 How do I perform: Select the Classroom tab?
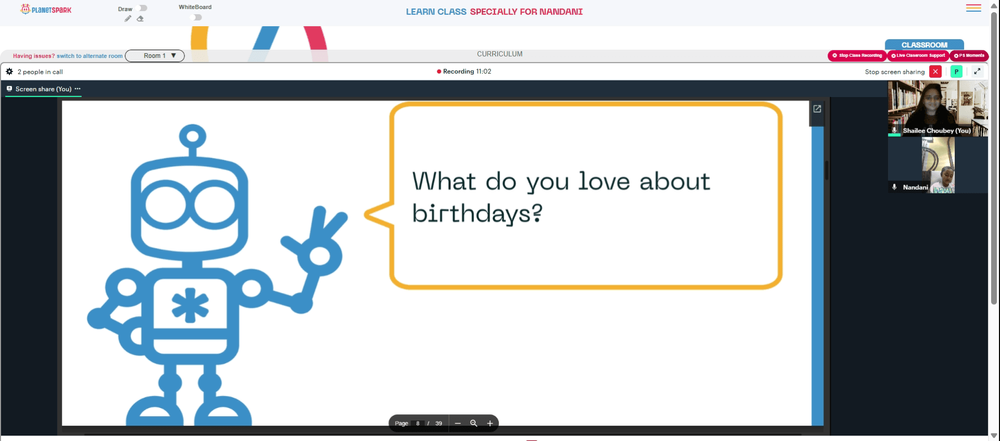(x=924, y=45)
